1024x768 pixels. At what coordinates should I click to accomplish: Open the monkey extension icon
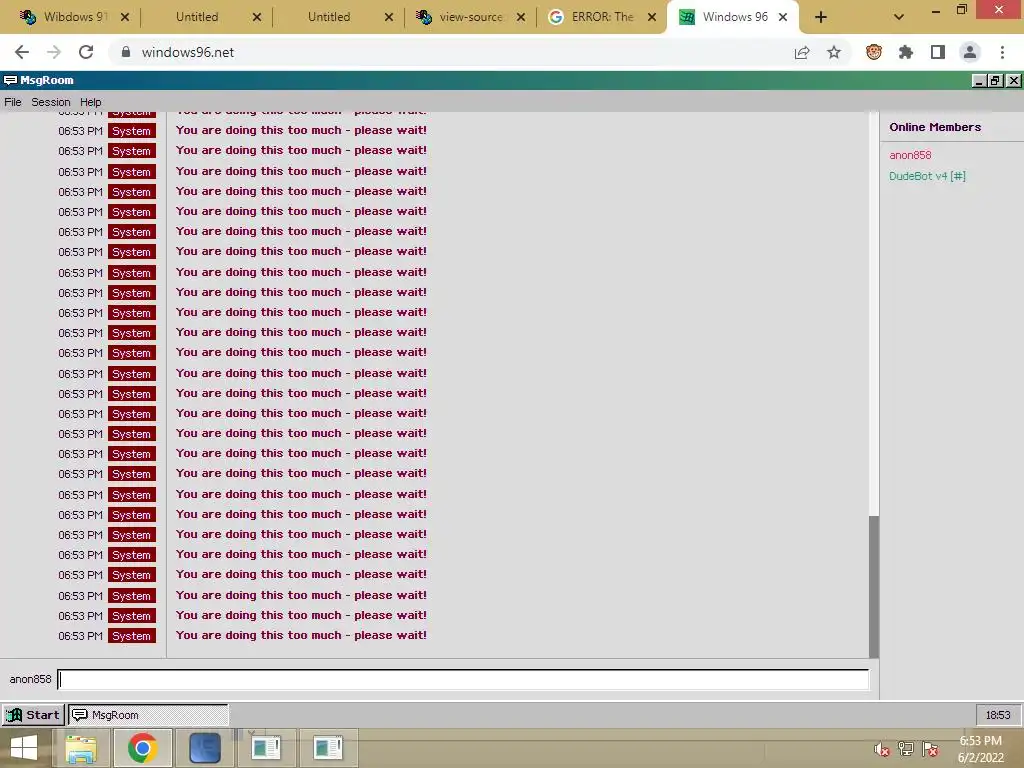(874, 52)
